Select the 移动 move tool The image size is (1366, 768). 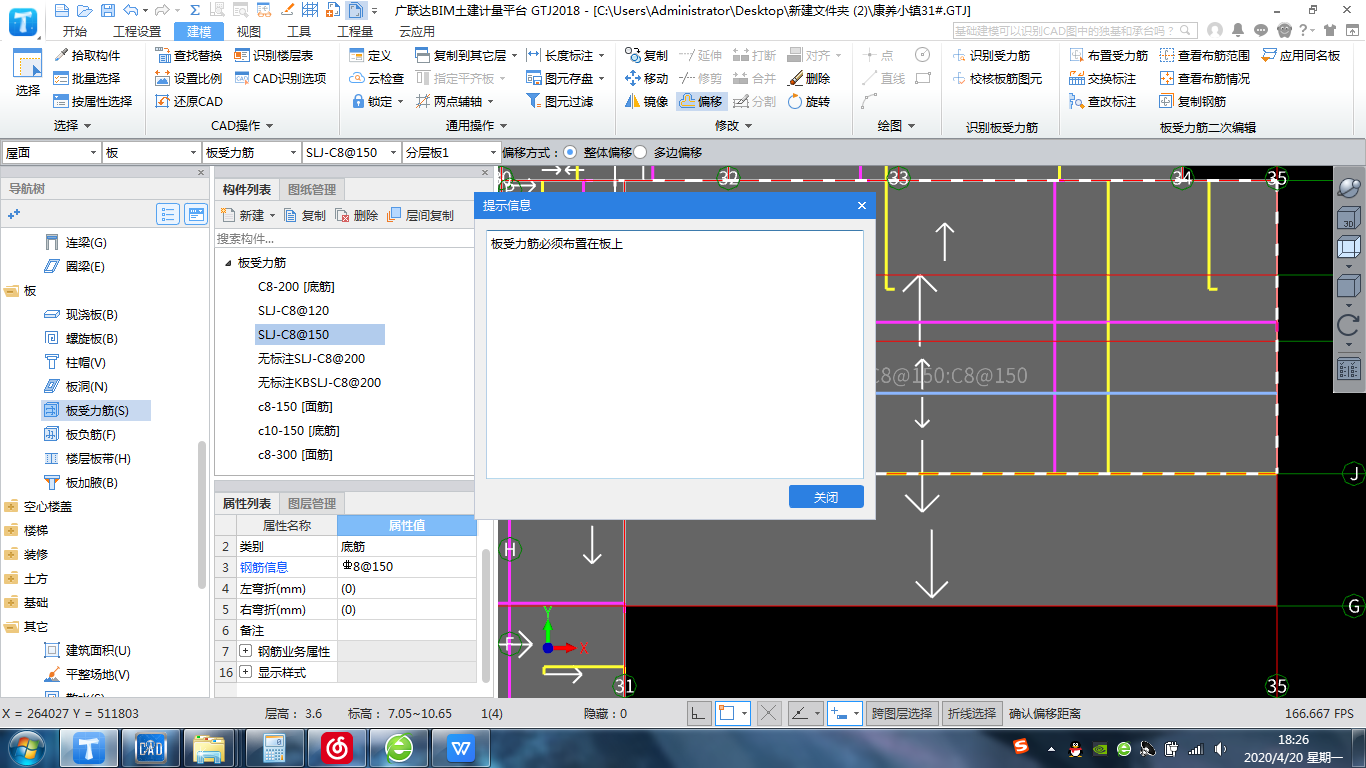click(647, 78)
